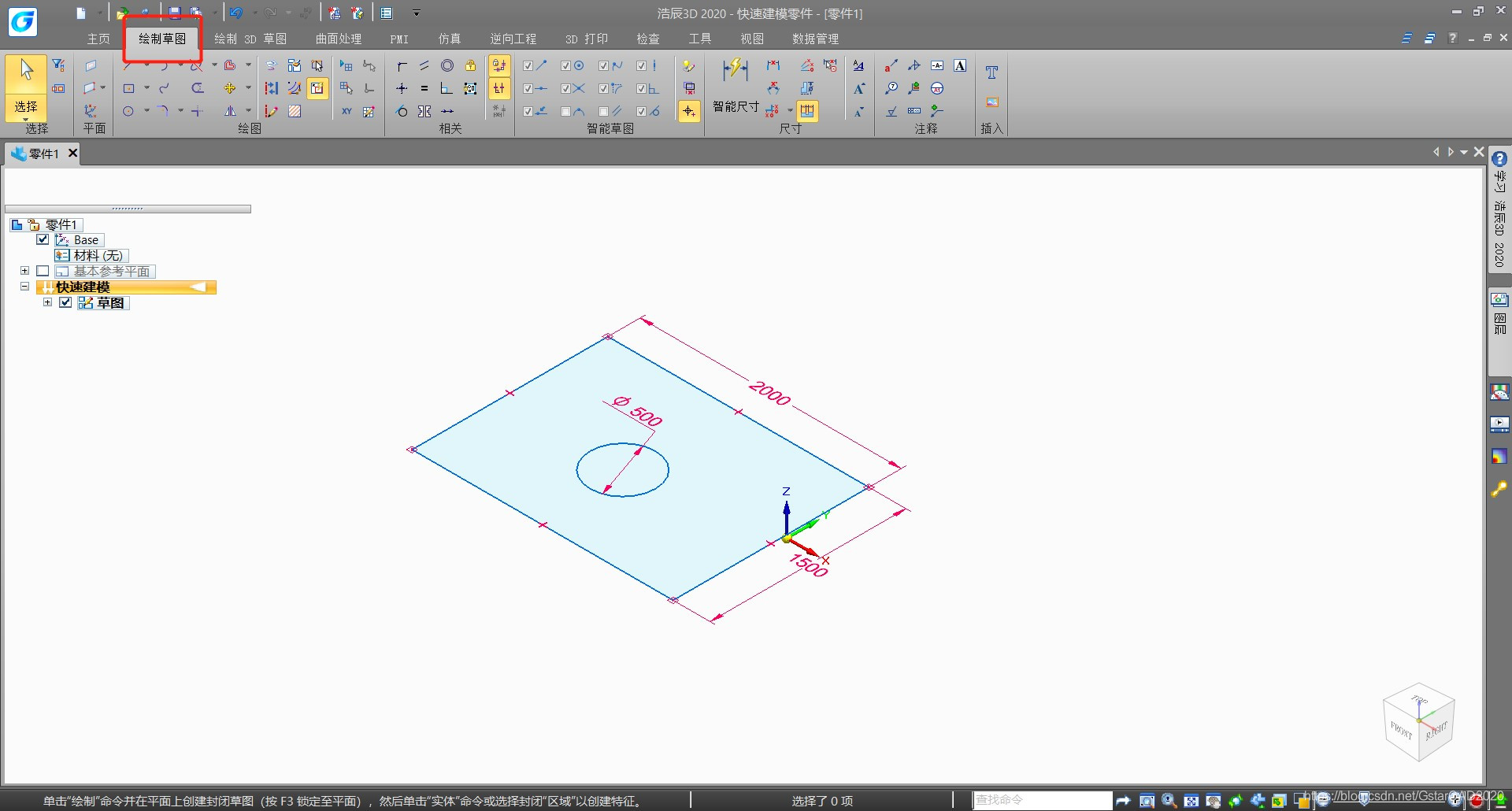This screenshot has height=811, width=1512.
Task: Click the 2000 dimension value
Action: point(769,392)
